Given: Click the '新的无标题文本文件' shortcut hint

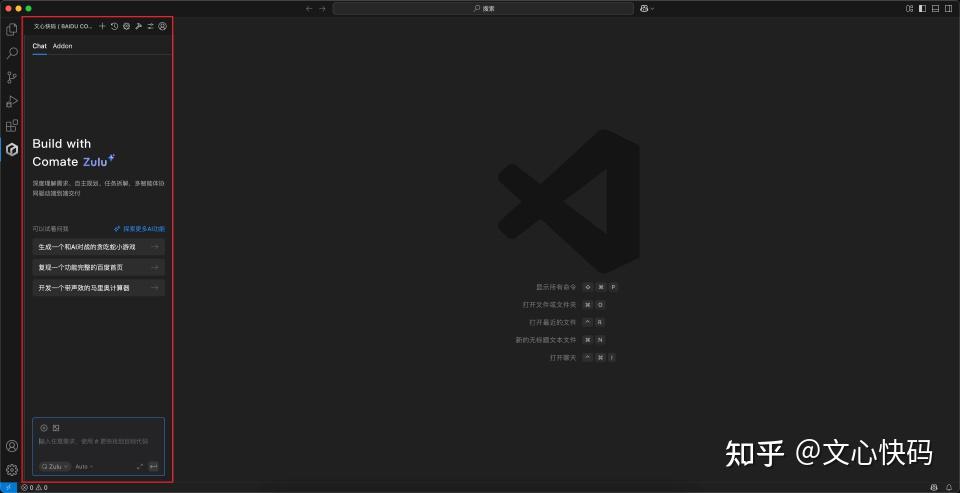Looking at the screenshot, I should click(546, 340).
